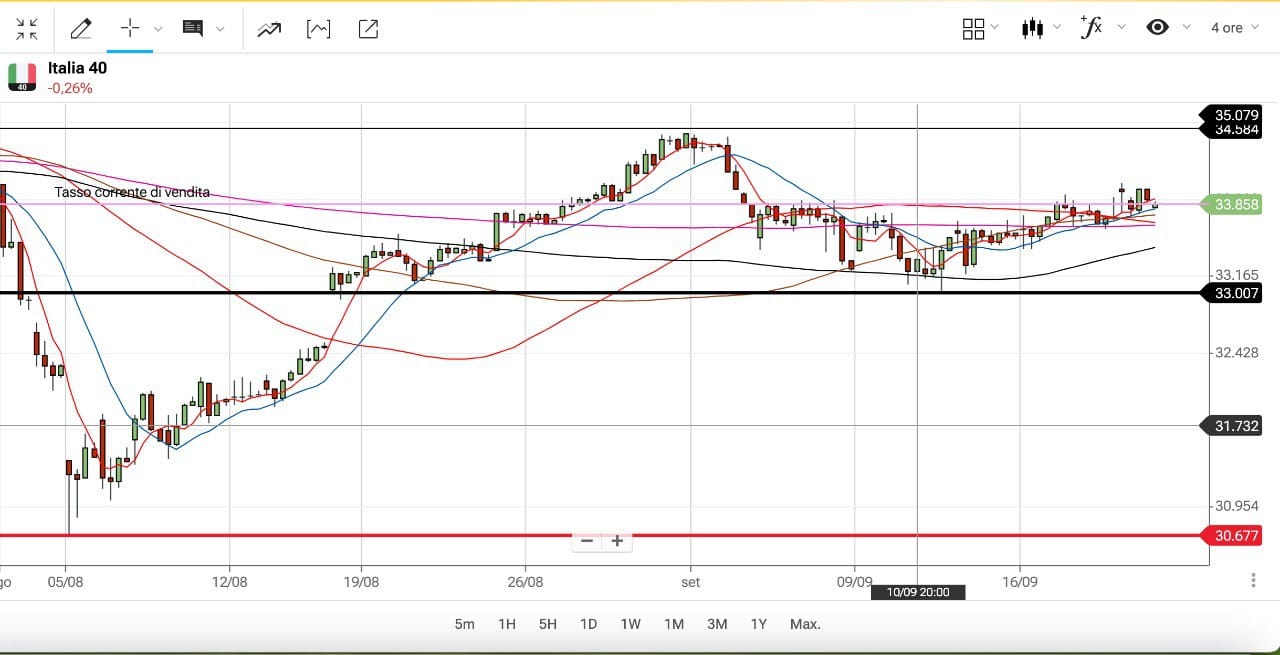Viewport: 1280px width, 655px height.
Task: Select the pencil drawing tool
Action: [81, 28]
